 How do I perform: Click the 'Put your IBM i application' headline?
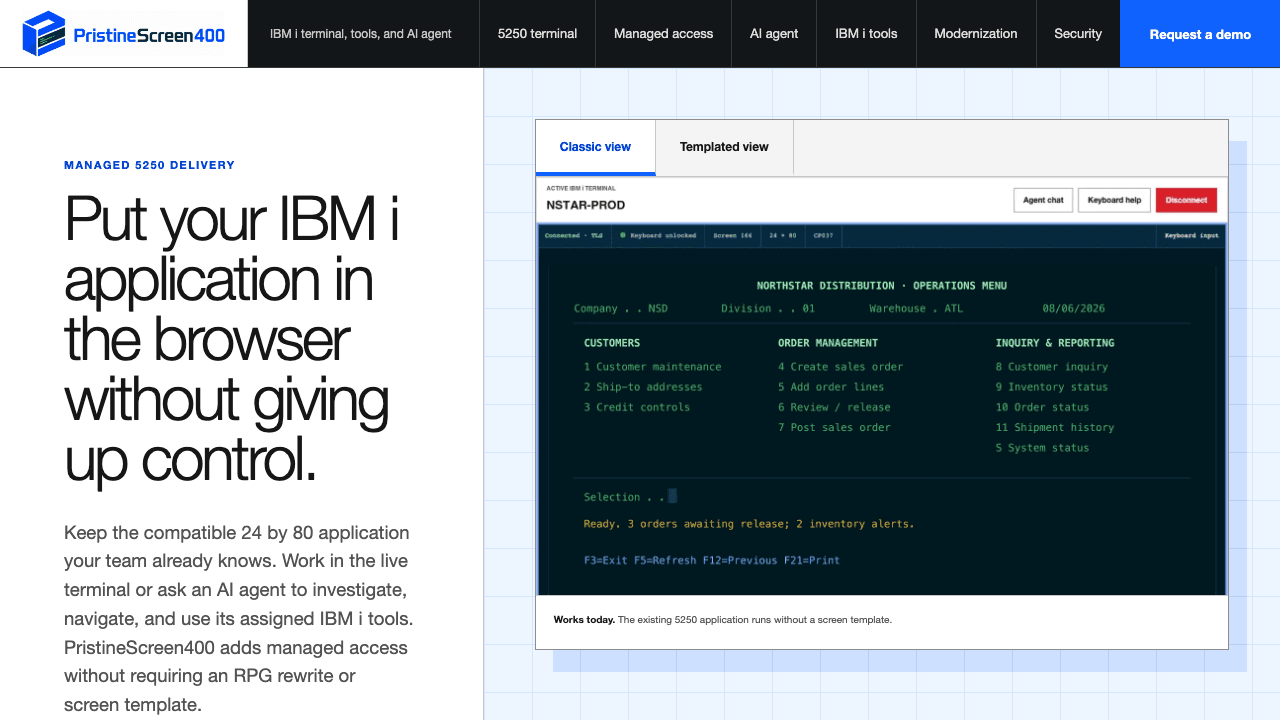(x=234, y=340)
